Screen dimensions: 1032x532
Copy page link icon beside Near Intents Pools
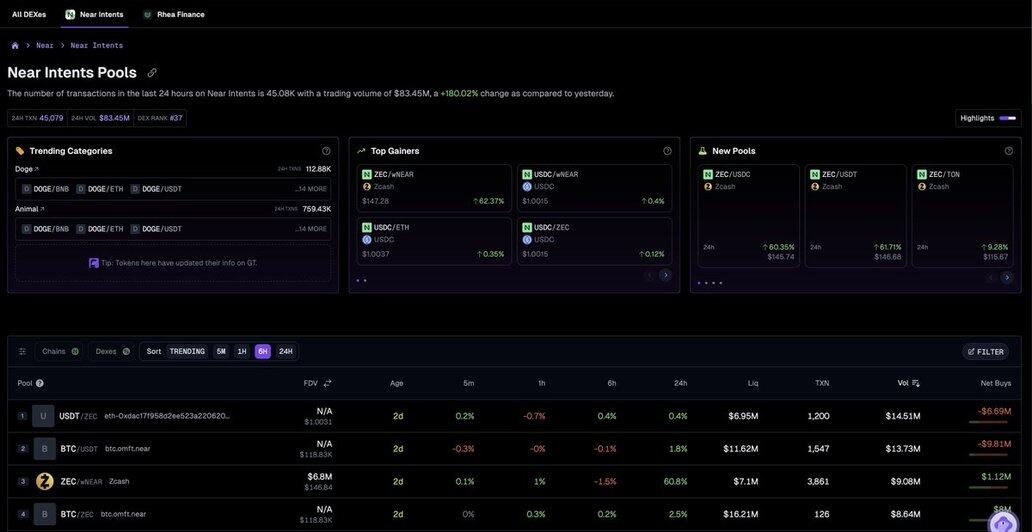click(152, 73)
